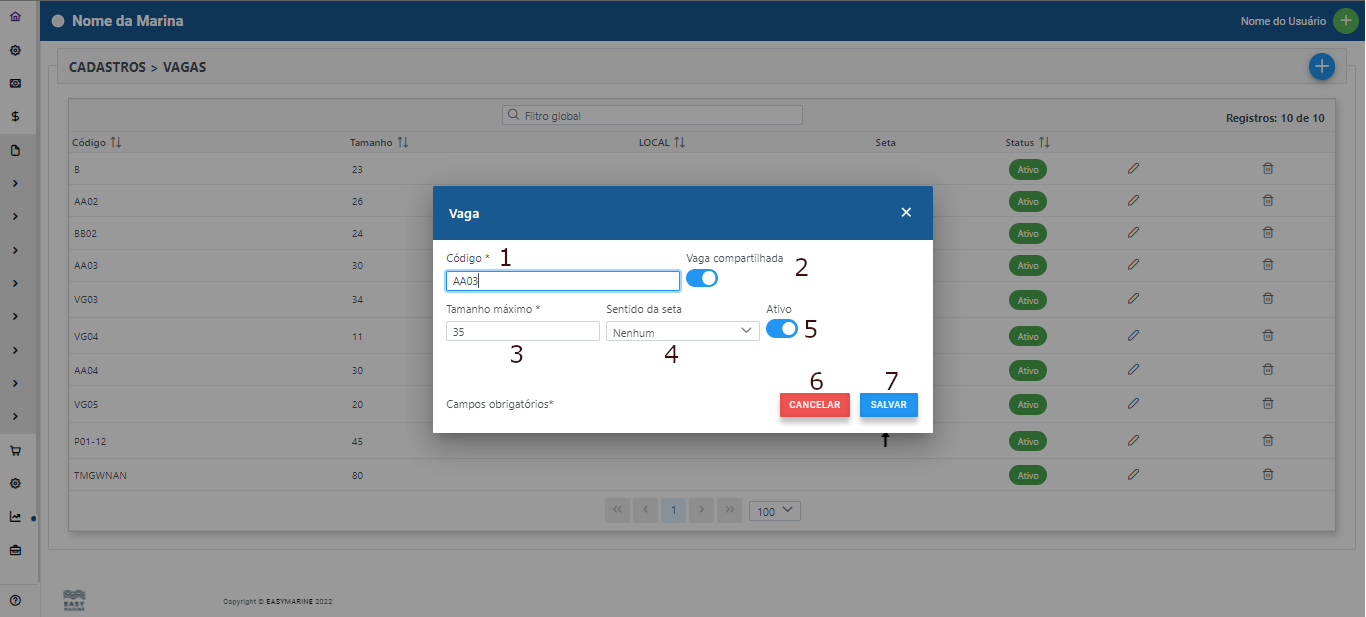Click green plus beside Nome do Usuário
This screenshot has height=617, width=1366.
tap(1345, 21)
